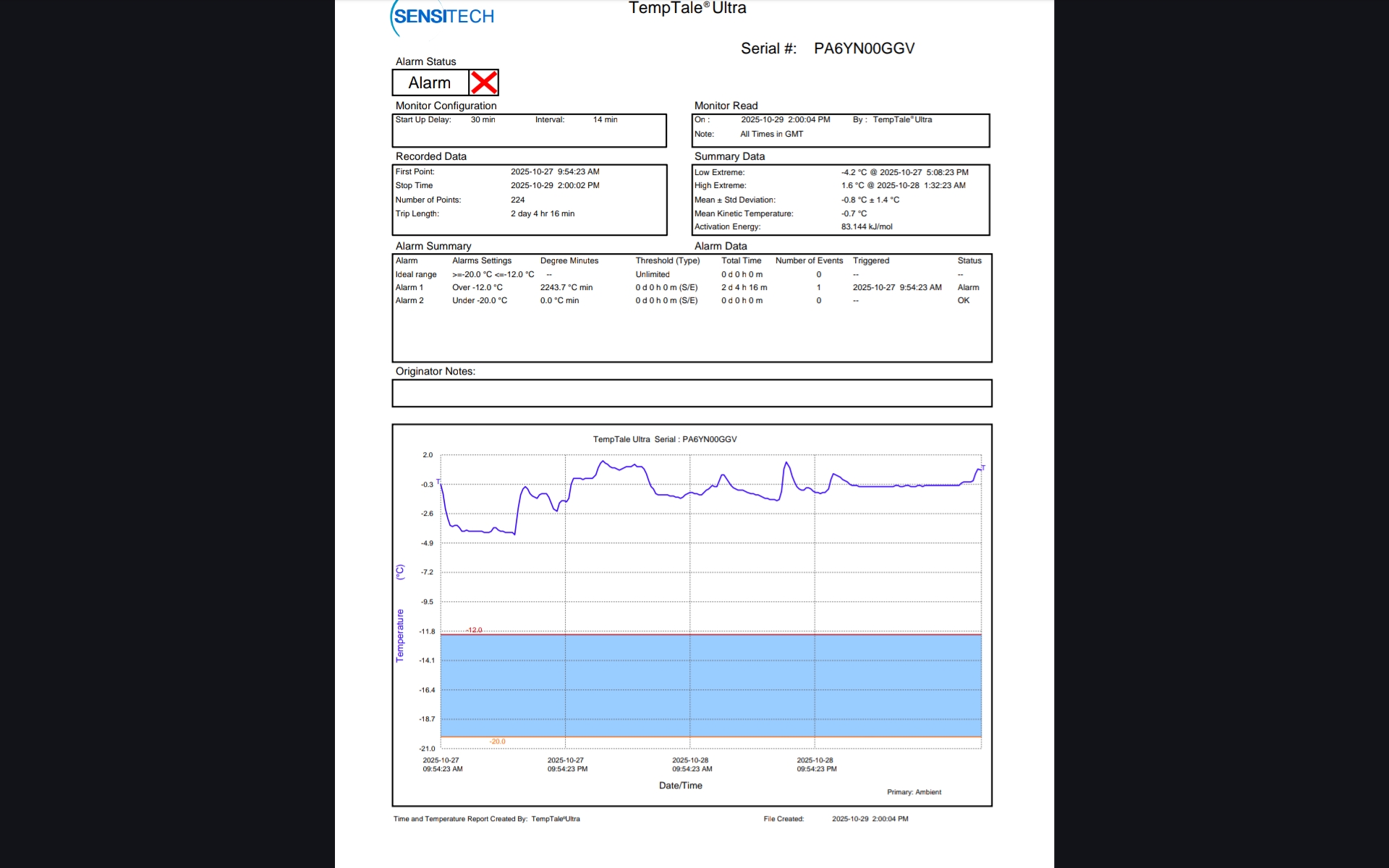
Task: Click inside the Originator Notes box
Action: 692,393
